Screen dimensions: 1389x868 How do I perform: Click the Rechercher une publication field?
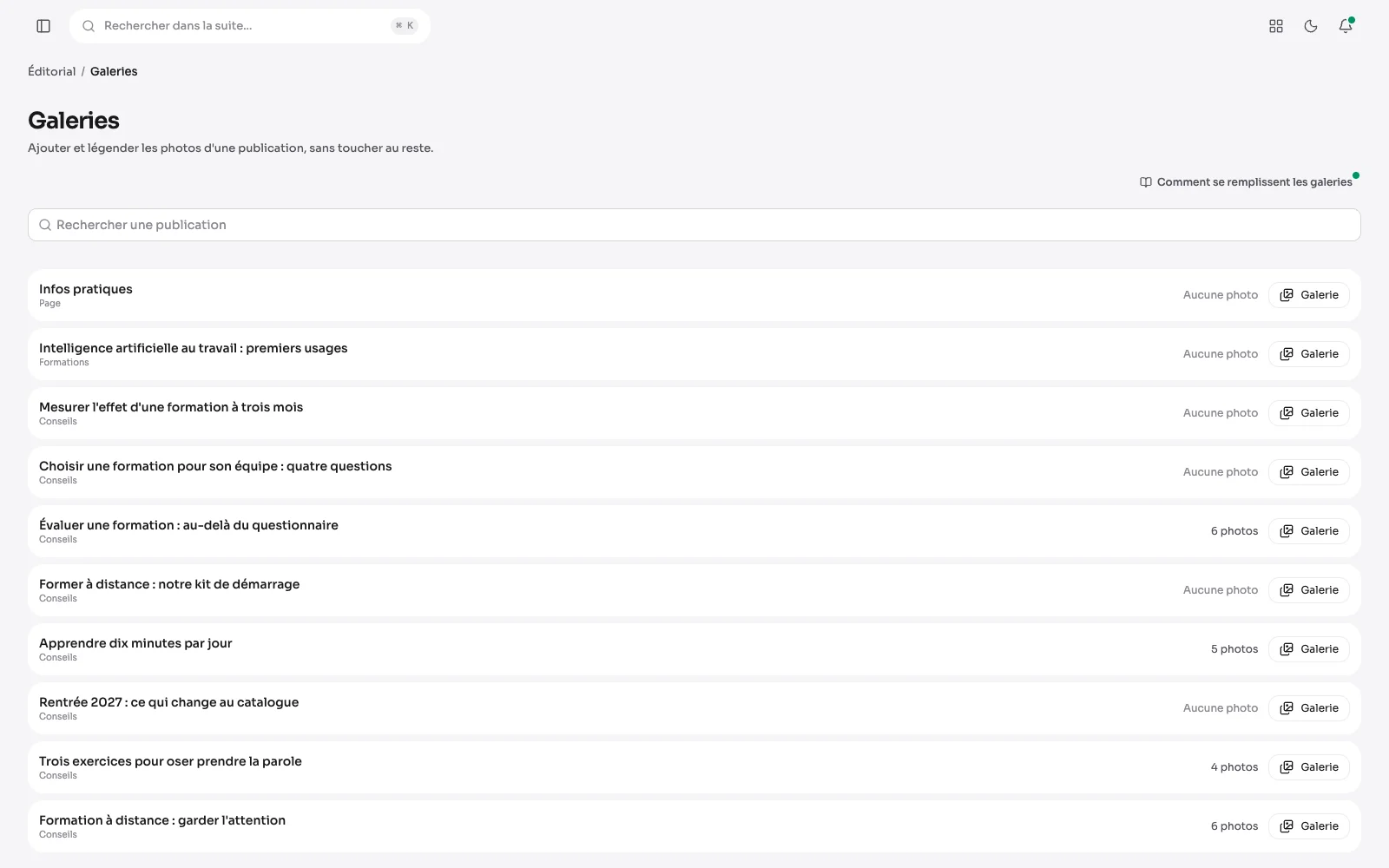tap(694, 225)
